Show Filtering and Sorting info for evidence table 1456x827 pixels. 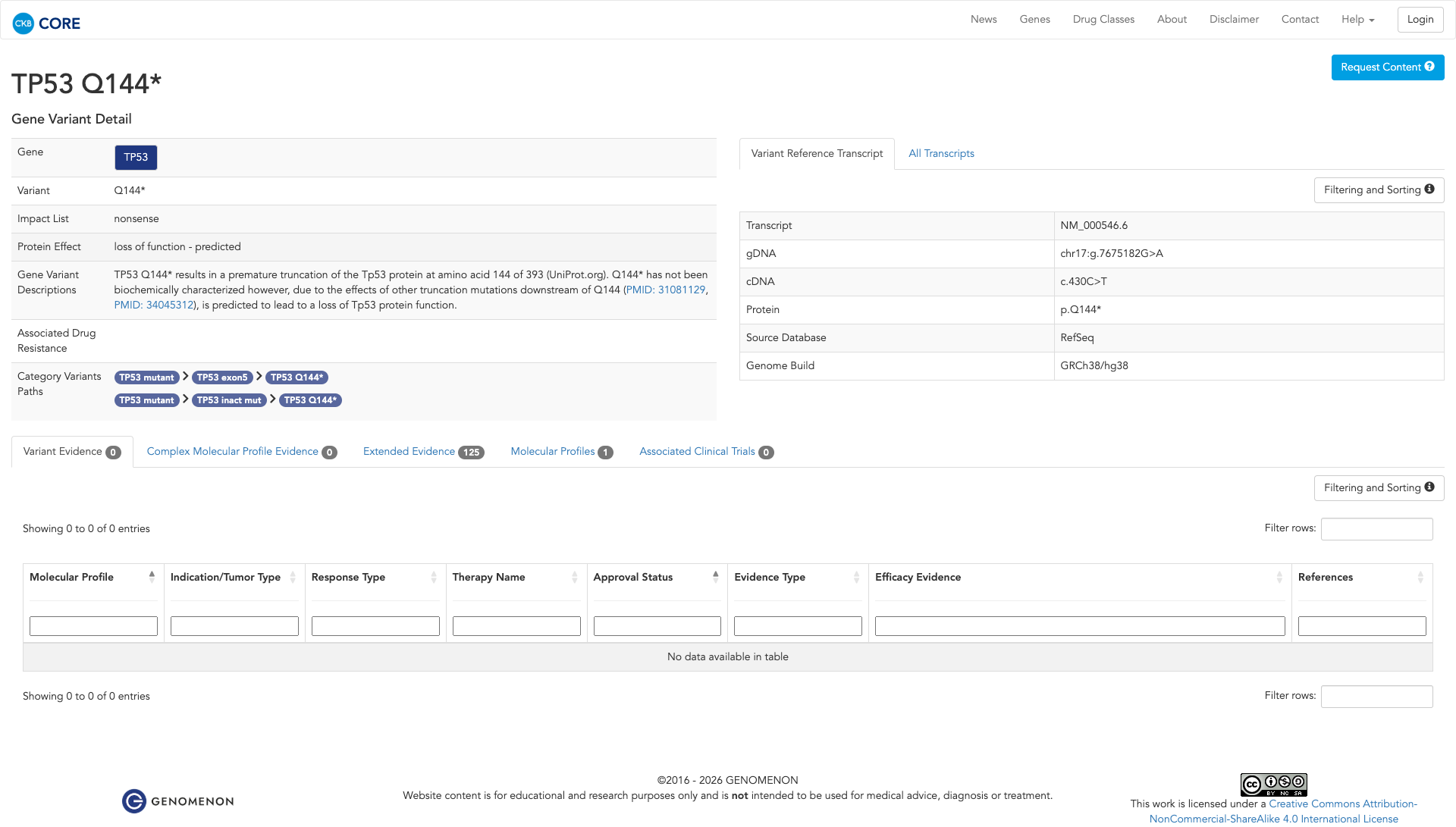1378,488
